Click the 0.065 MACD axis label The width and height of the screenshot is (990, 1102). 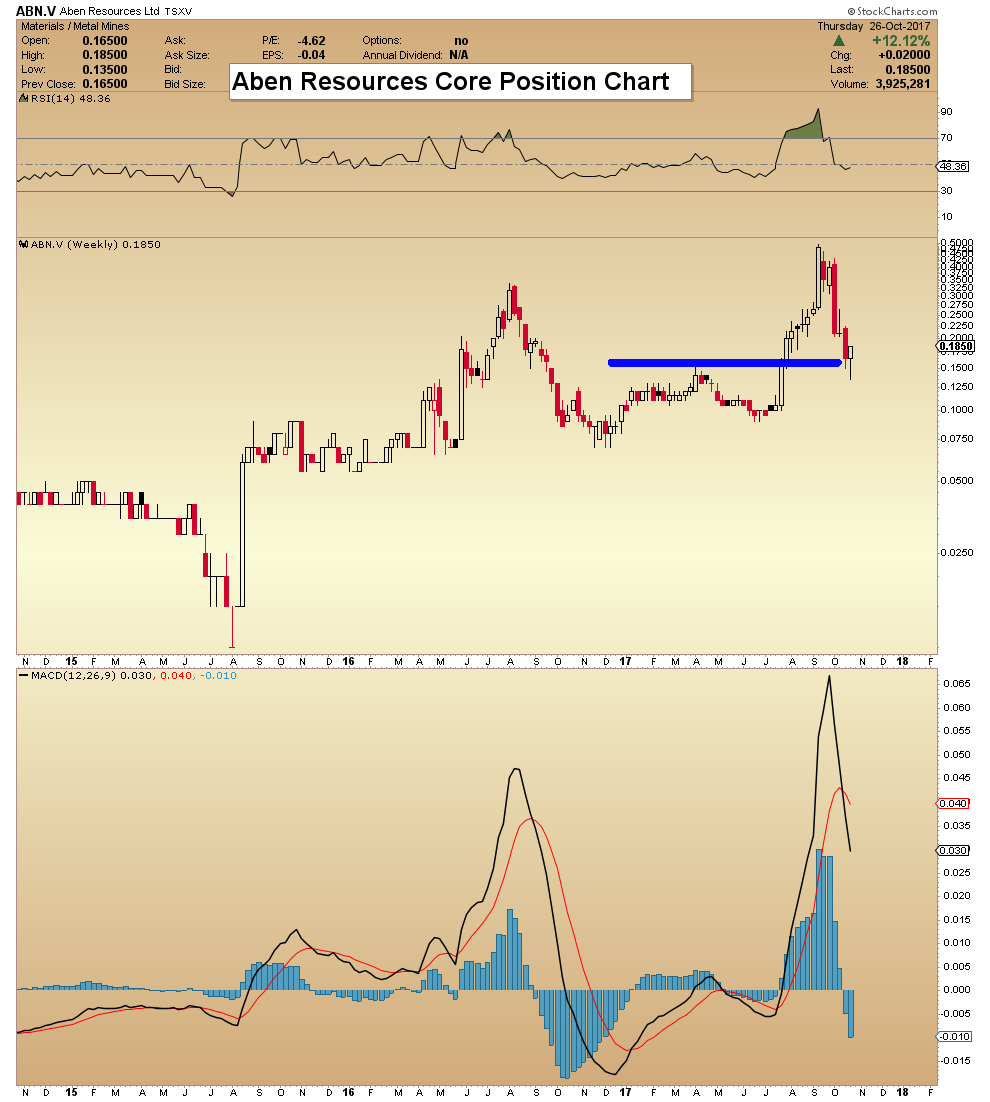(x=957, y=684)
